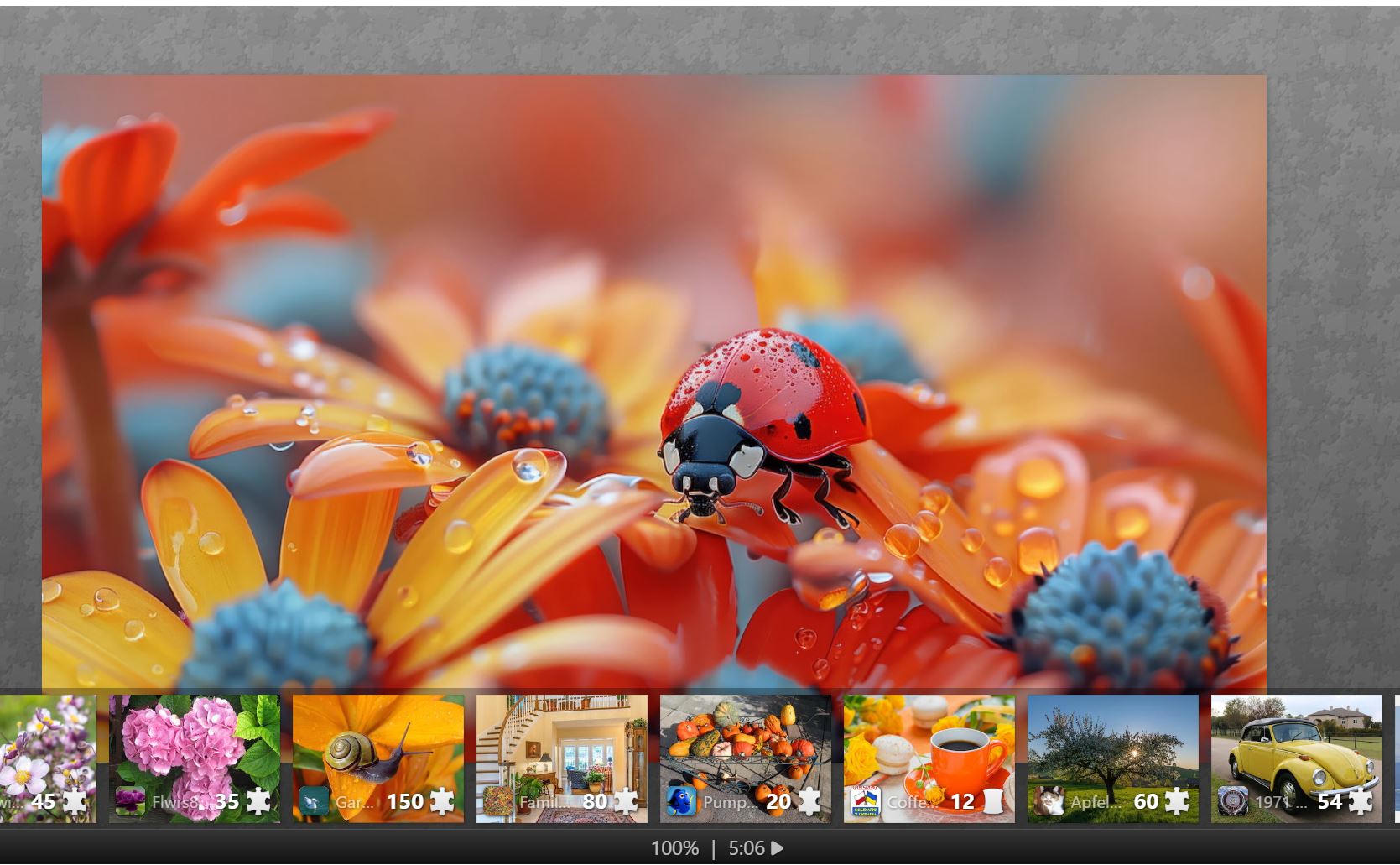Click the Dory fish avatar on pumpkin puzzle
This screenshot has width=1400, height=865.
(680, 801)
